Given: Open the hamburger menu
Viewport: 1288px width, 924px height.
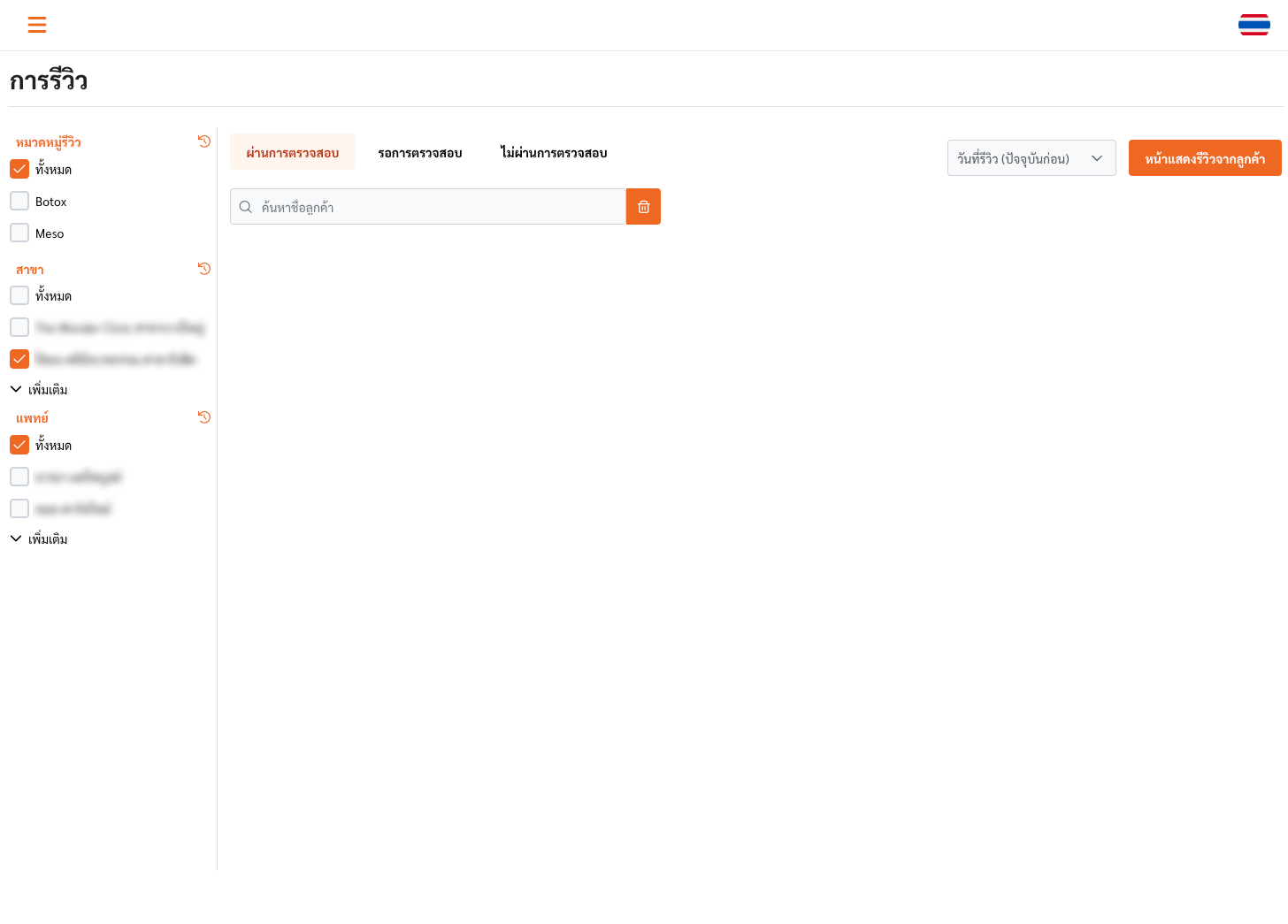Looking at the screenshot, I should click(x=37, y=25).
